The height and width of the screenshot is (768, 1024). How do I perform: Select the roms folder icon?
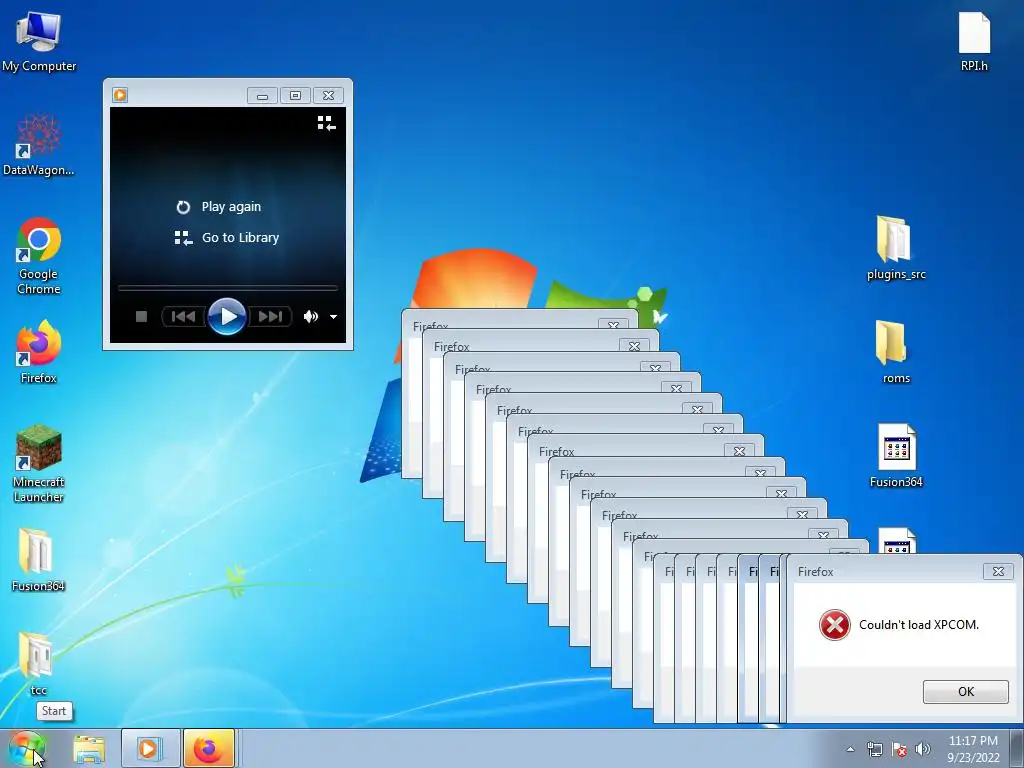895,352
